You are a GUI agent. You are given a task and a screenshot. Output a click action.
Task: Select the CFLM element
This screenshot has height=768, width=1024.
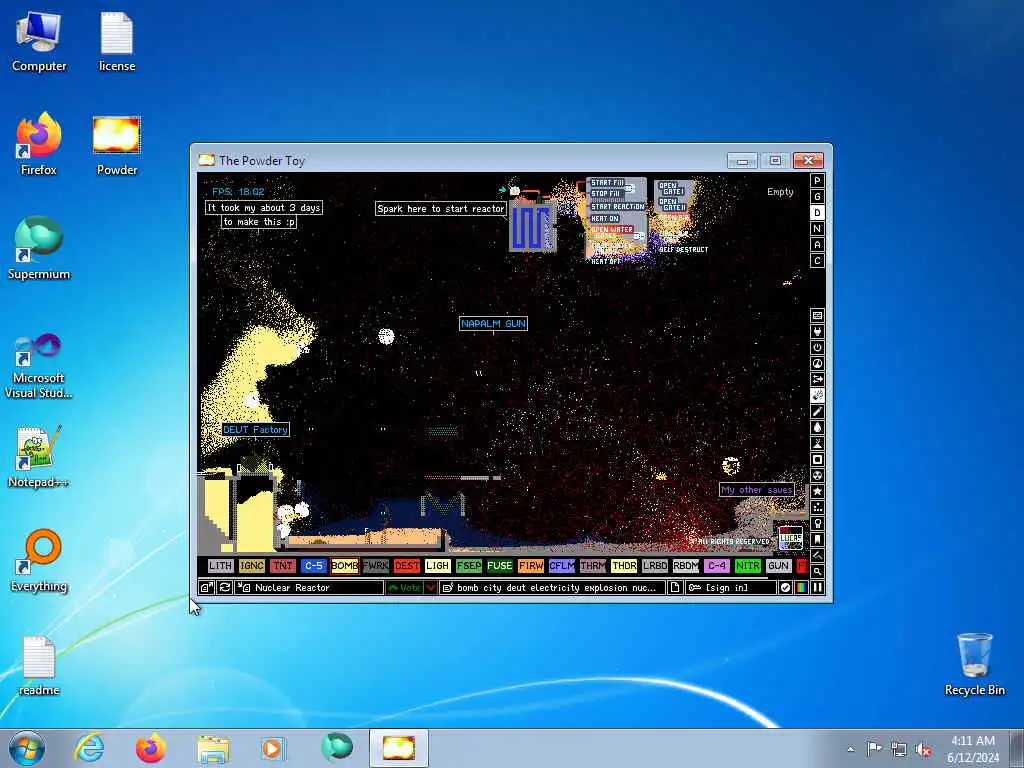pos(562,566)
